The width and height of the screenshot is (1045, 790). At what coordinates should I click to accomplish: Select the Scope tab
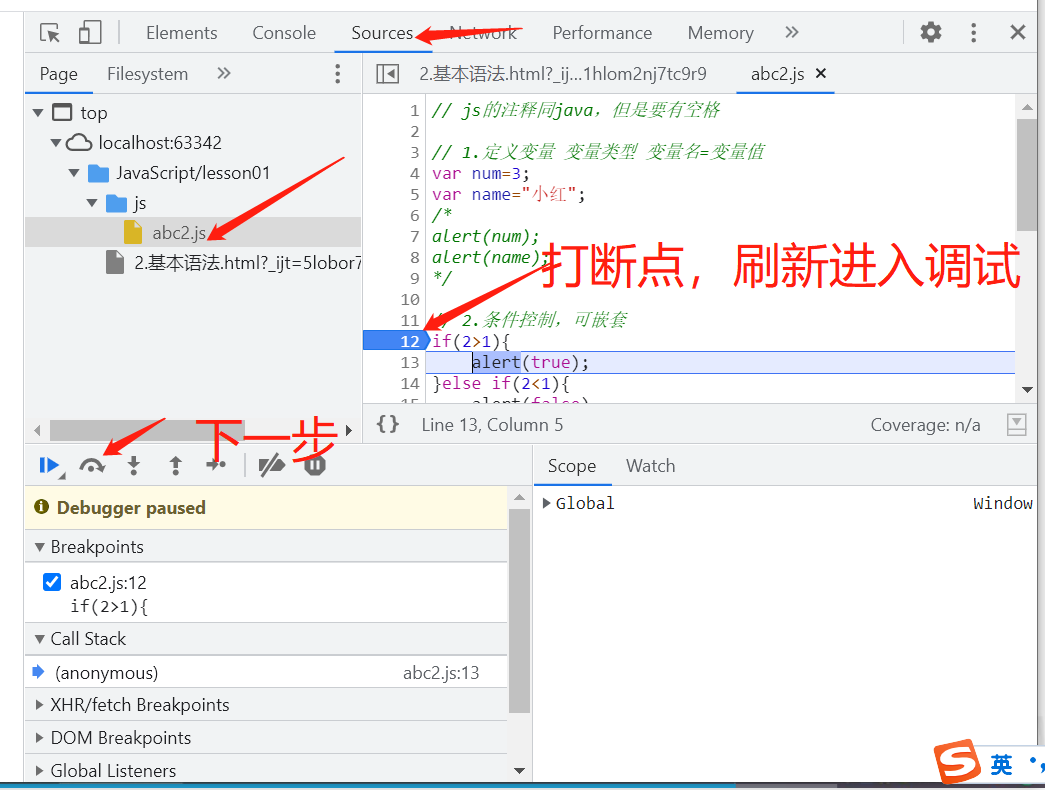click(x=572, y=466)
